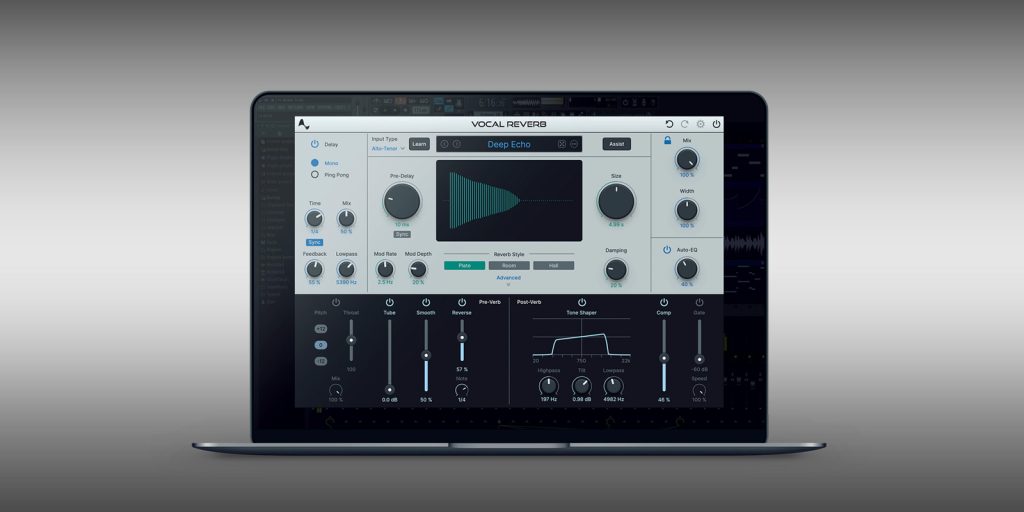Screen dimensions: 1024x512
Task: Click the Learn button
Action: pos(419,144)
